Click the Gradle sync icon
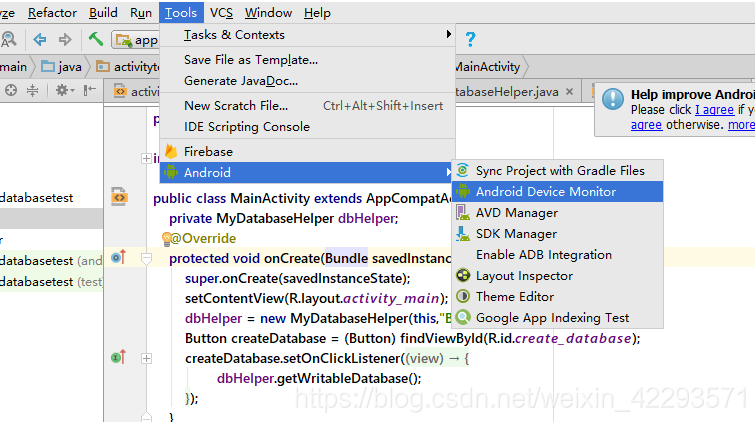The height and width of the screenshot is (422, 755). click(463, 170)
